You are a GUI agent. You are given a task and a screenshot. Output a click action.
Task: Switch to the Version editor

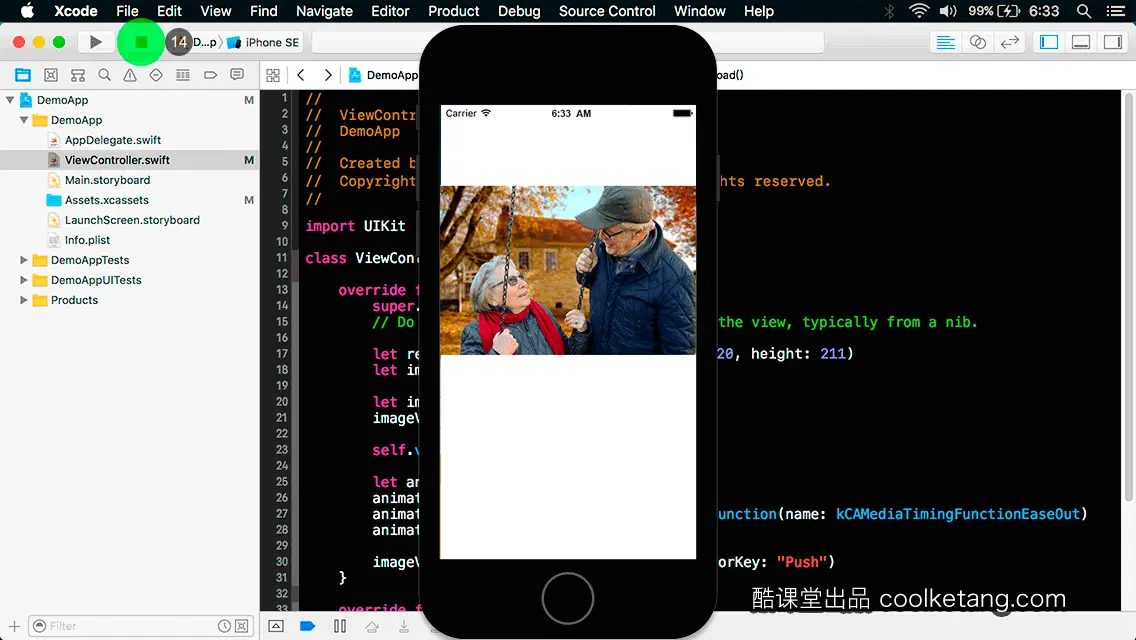pos(1009,43)
